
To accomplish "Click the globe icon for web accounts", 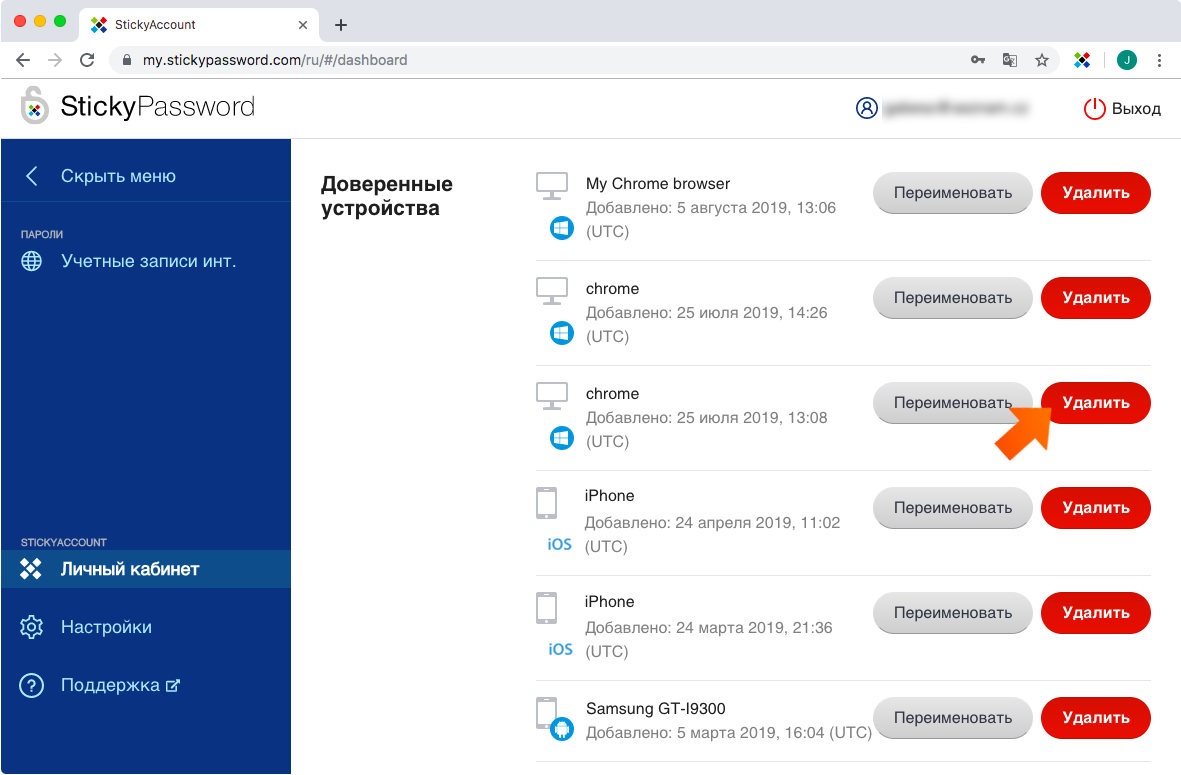I will click(32, 261).
